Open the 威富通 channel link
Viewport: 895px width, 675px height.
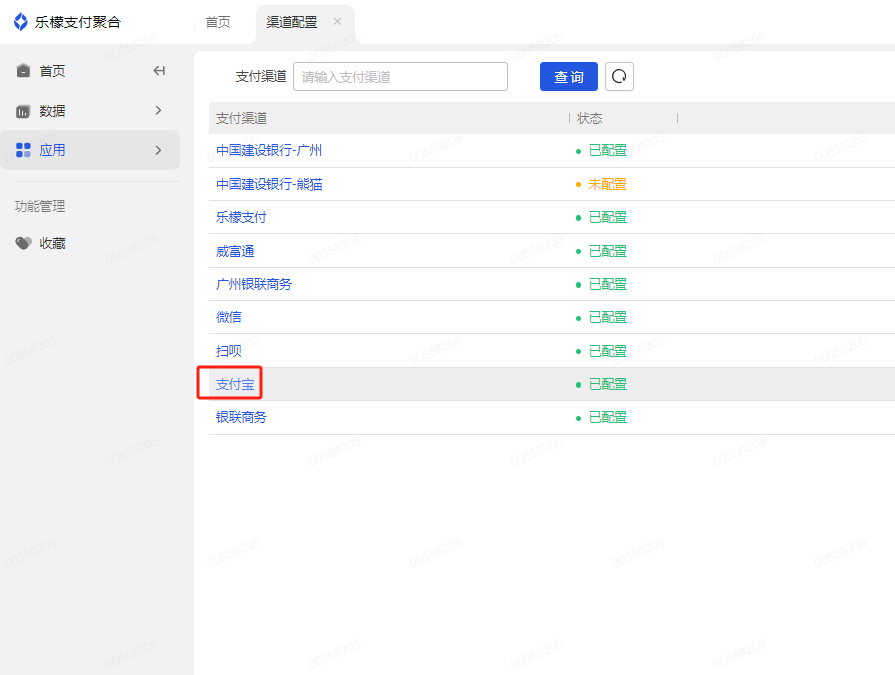coord(235,251)
